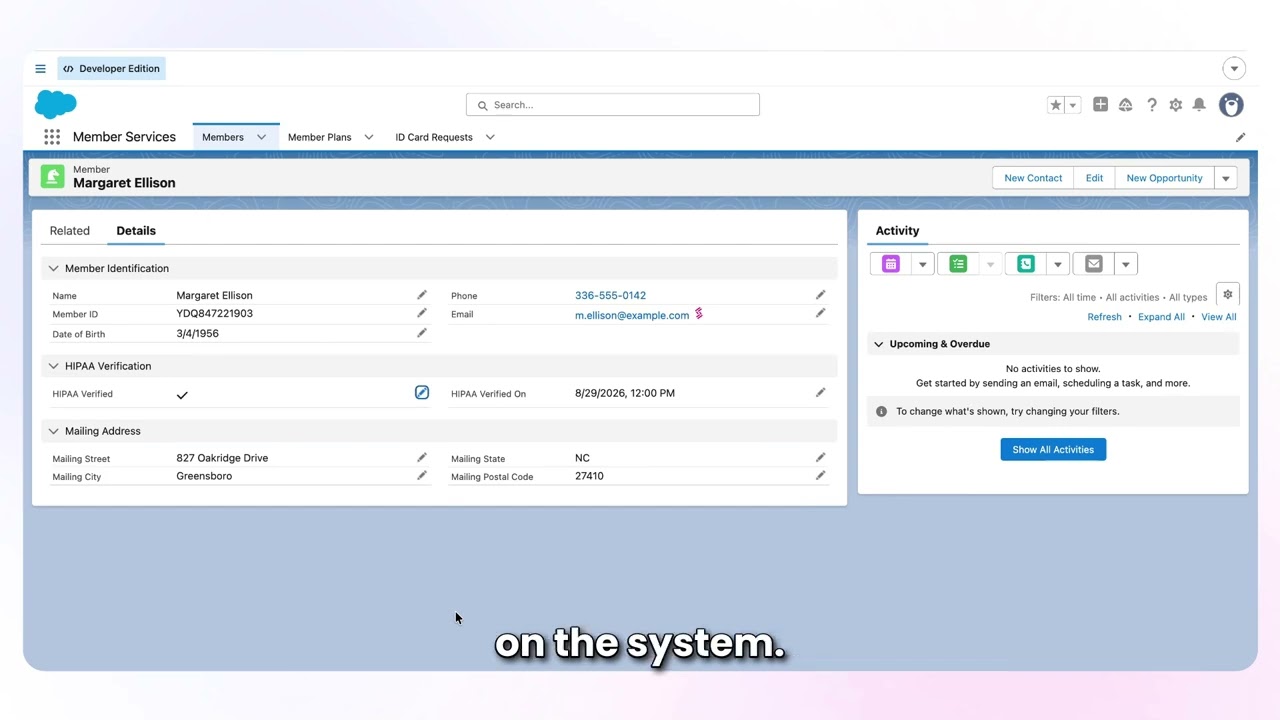Edit the Name field with its pencil

pos(422,295)
